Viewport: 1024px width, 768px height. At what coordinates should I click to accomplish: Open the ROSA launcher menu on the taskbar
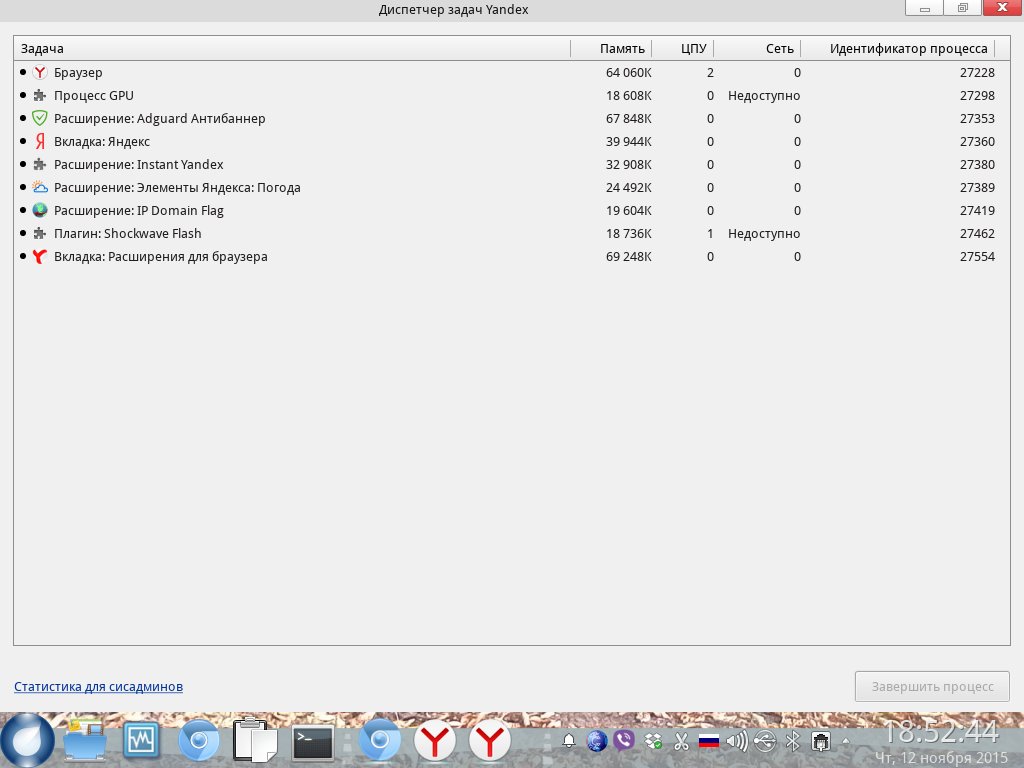(27, 740)
